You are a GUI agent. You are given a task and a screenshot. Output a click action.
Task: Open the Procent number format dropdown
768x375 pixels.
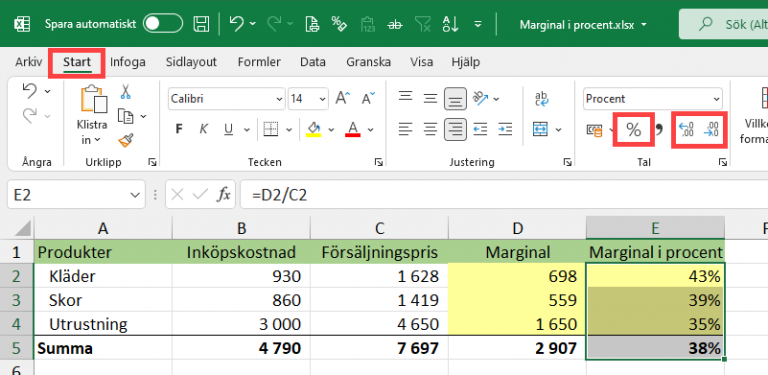point(717,99)
